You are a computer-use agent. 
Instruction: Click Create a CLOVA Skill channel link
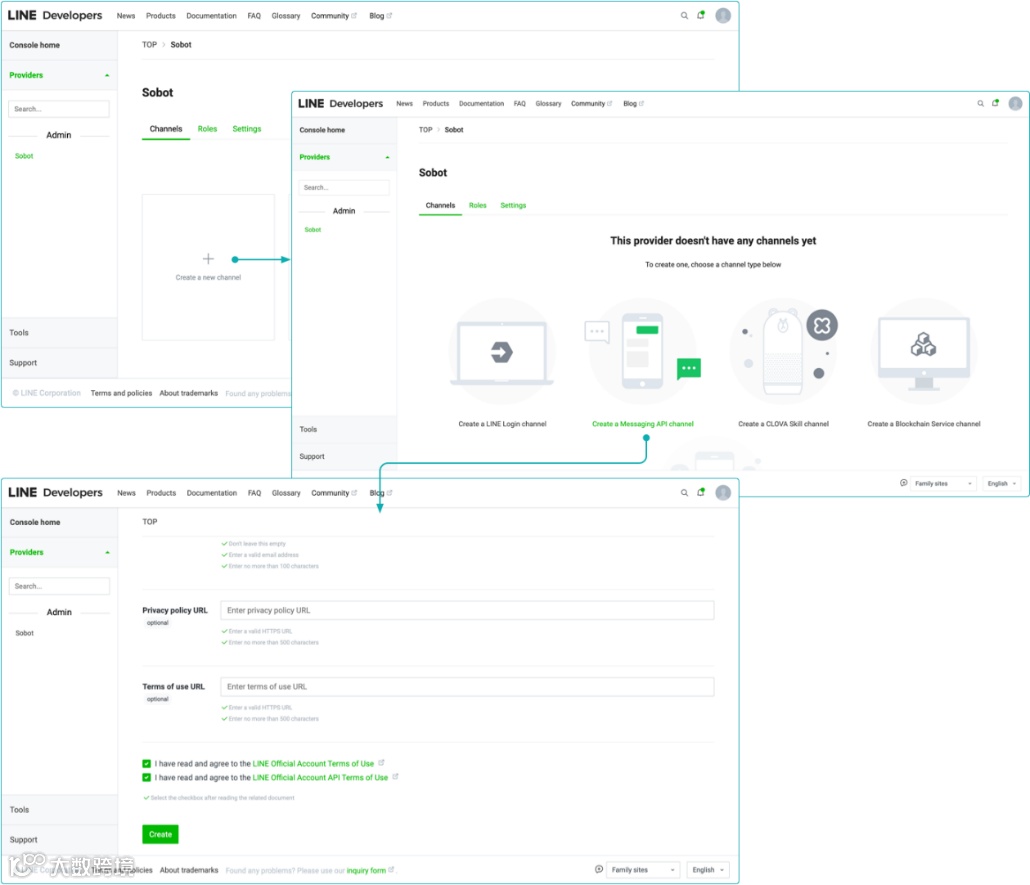pos(783,424)
